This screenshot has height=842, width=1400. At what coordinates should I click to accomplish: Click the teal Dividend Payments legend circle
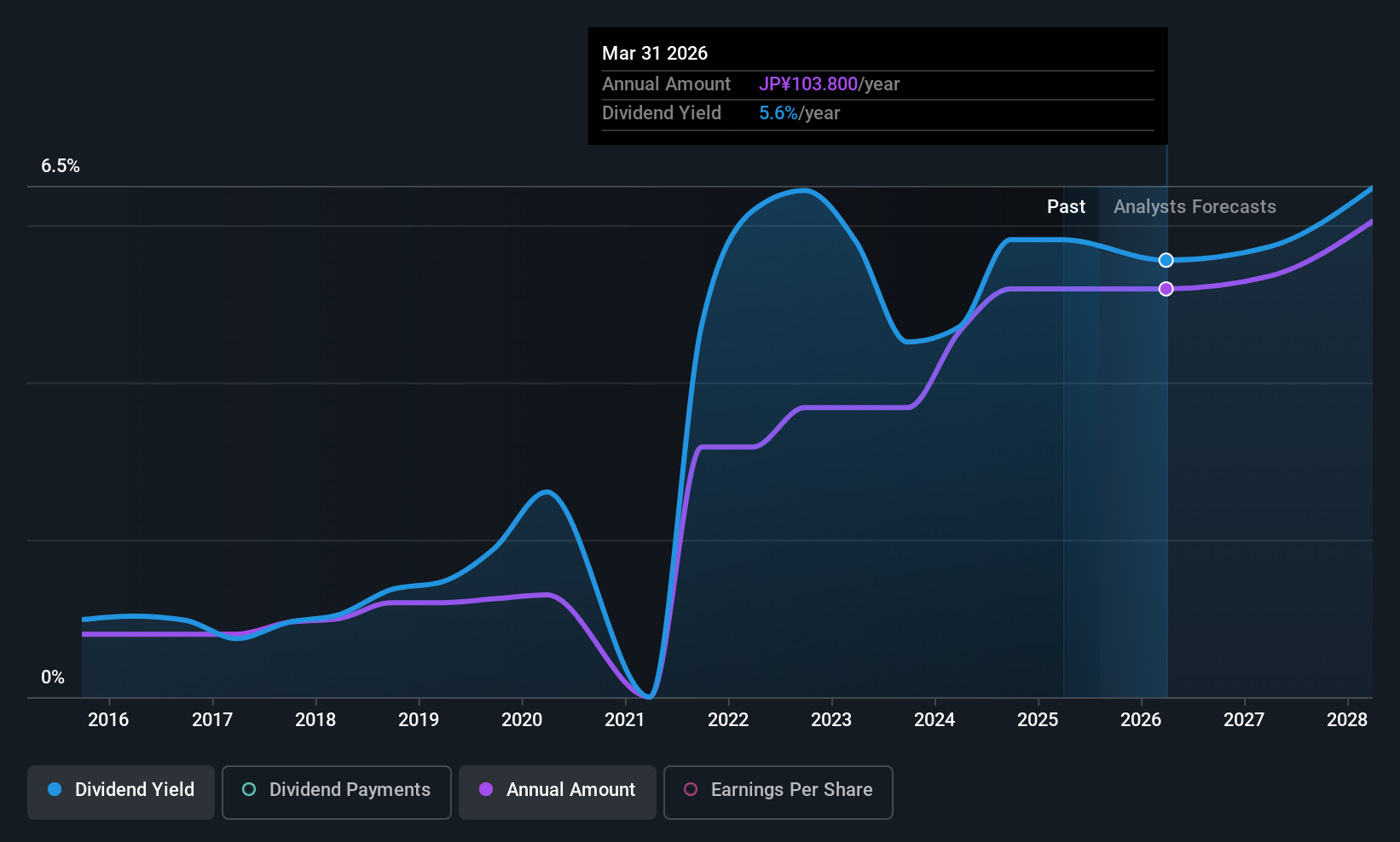coord(249,789)
